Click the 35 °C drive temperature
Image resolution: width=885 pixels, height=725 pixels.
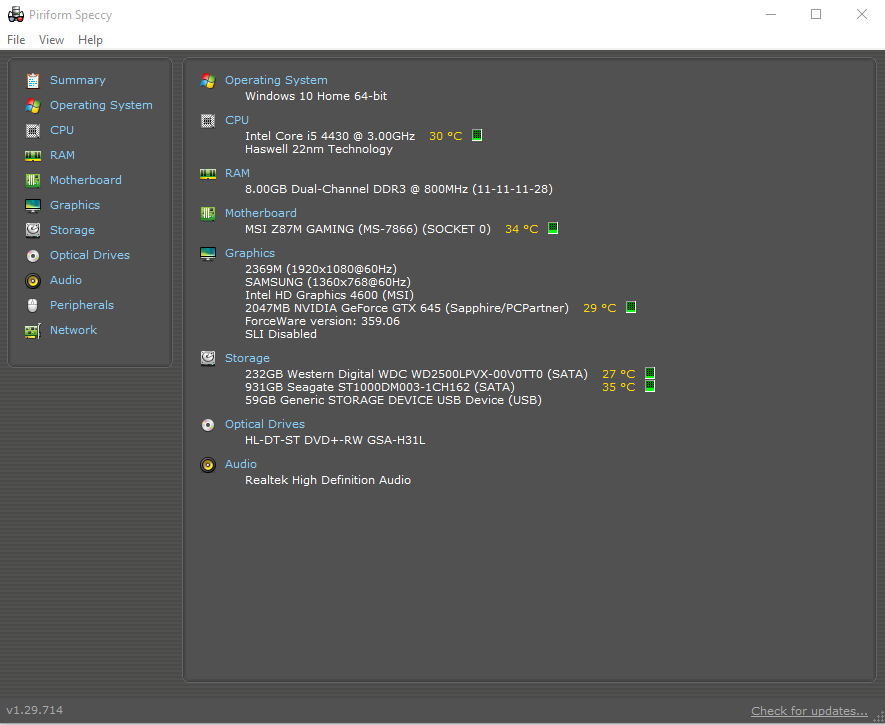619,387
